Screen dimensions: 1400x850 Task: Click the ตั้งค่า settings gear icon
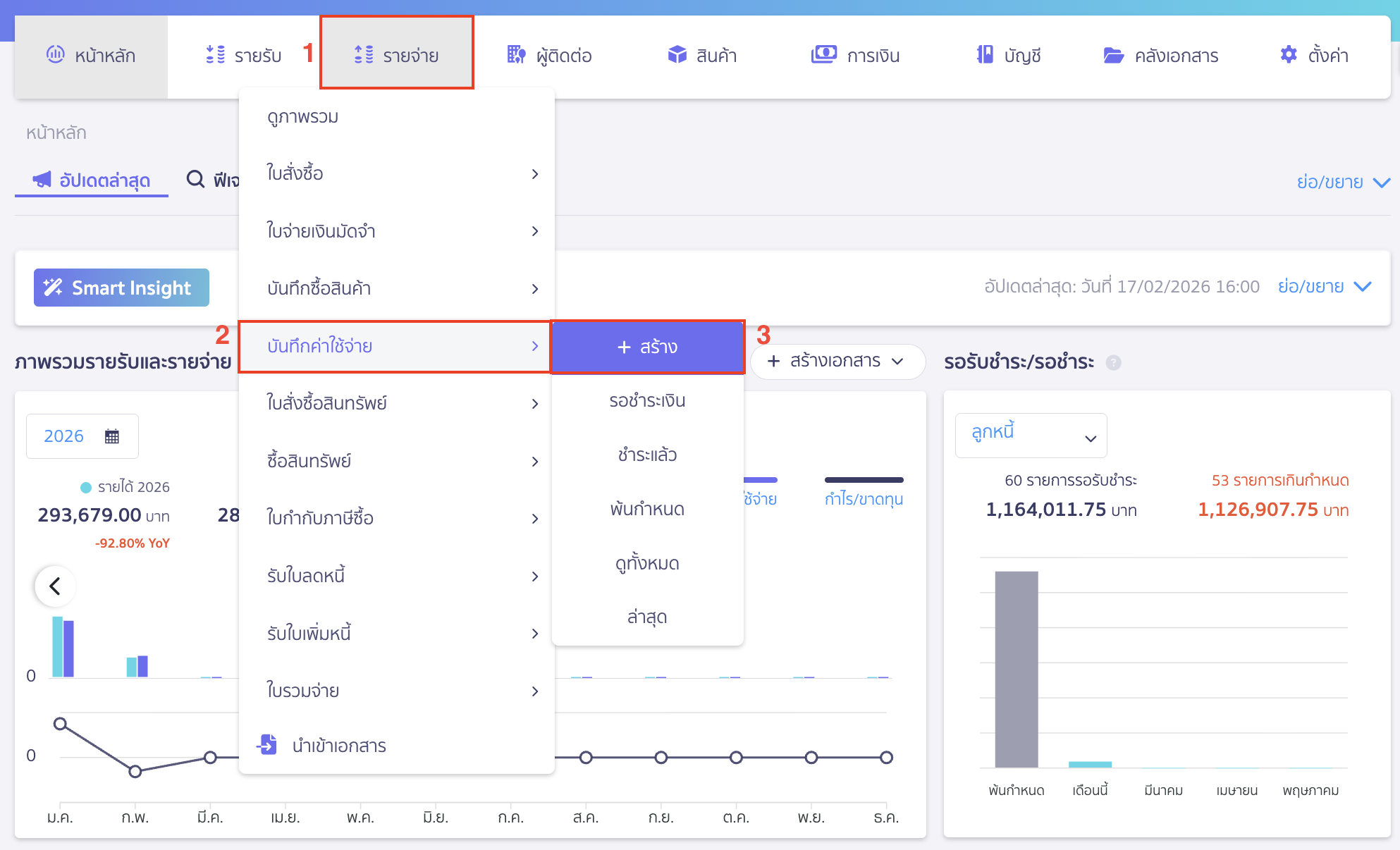point(1288,54)
